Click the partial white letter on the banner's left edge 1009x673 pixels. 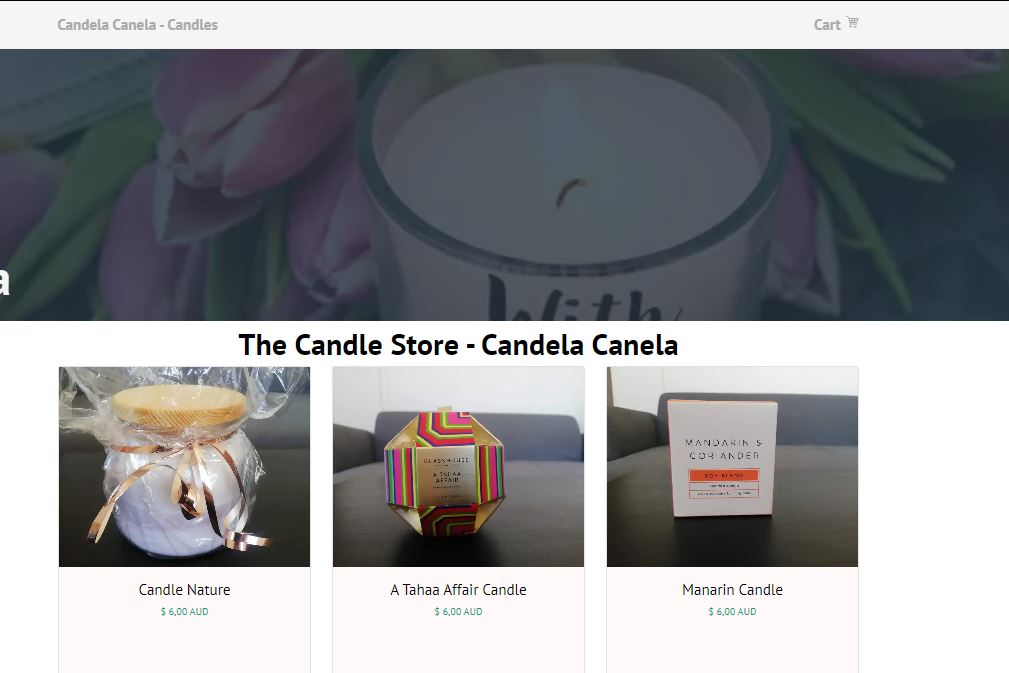pos(5,281)
